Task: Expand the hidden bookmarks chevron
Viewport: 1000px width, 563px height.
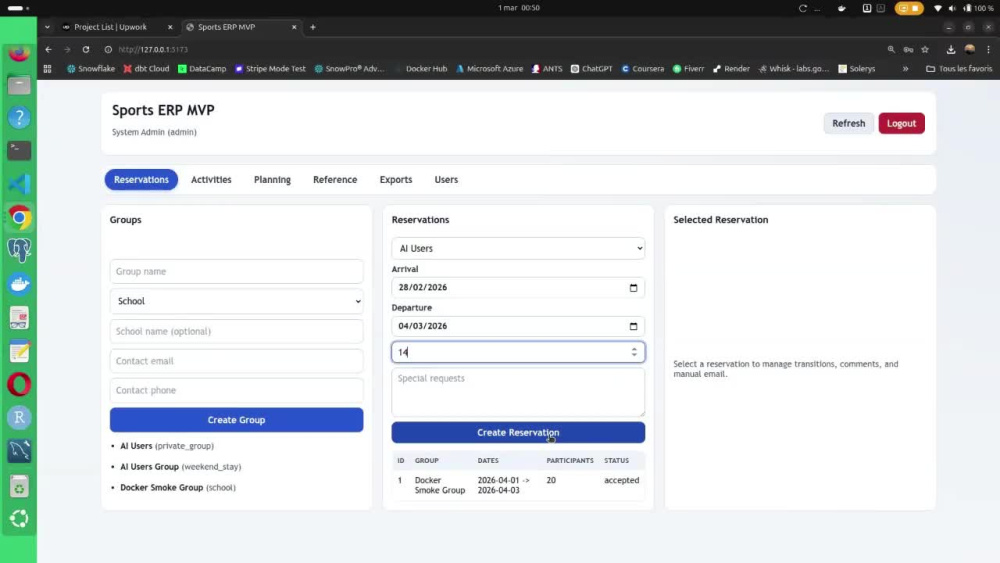Action: click(x=905, y=69)
